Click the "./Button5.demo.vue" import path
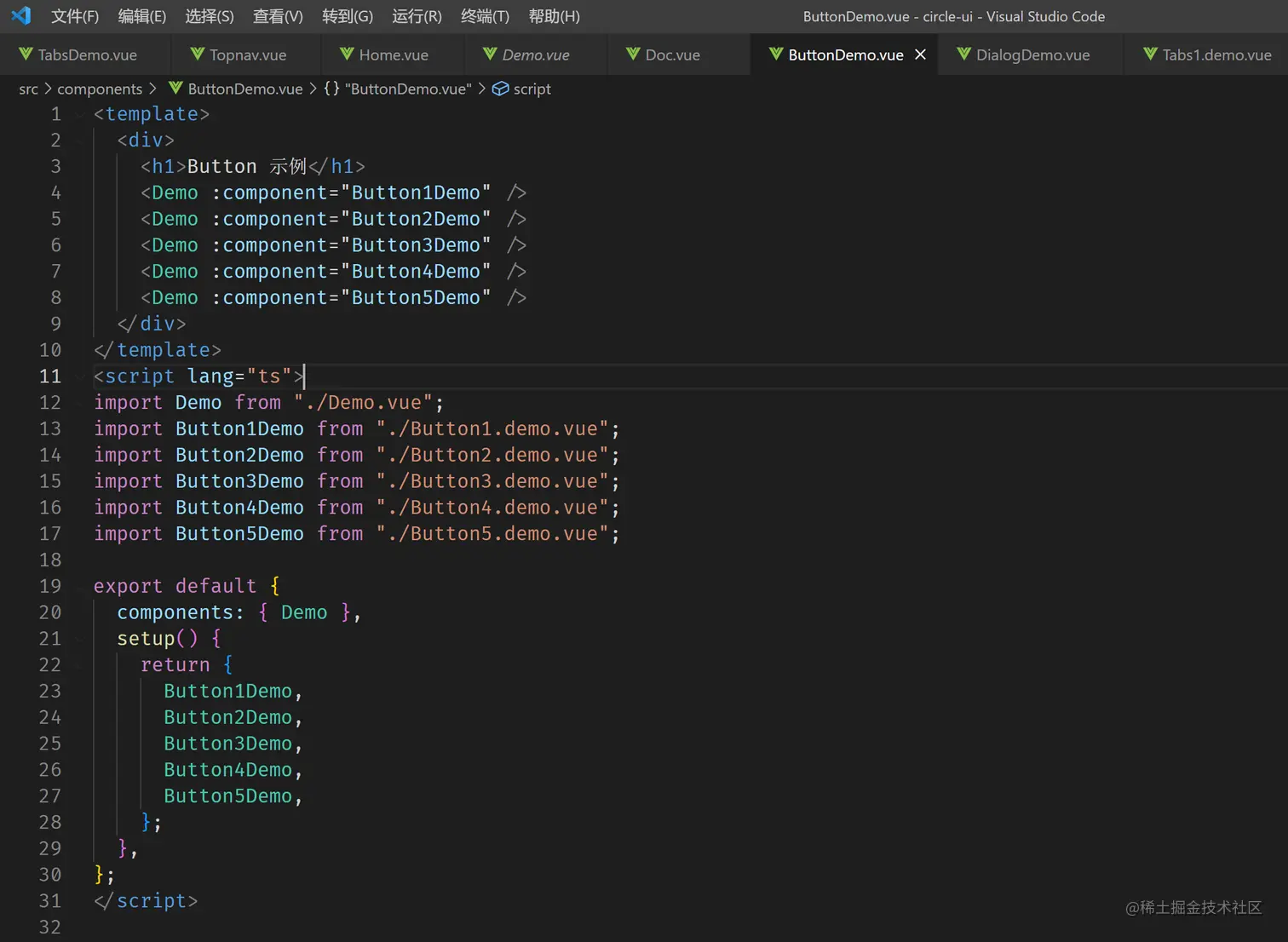The image size is (1288, 942). [492, 533]
